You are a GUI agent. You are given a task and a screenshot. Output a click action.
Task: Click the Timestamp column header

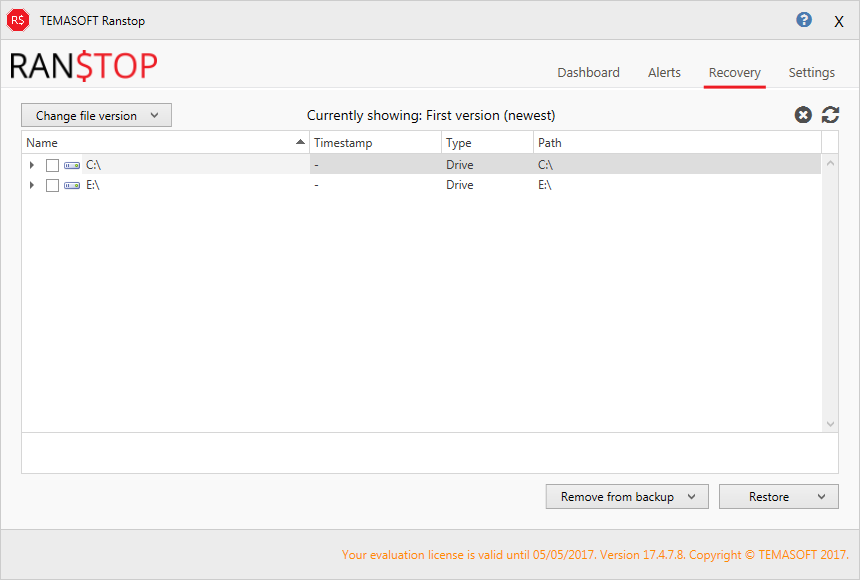click(x=375, y=143)
